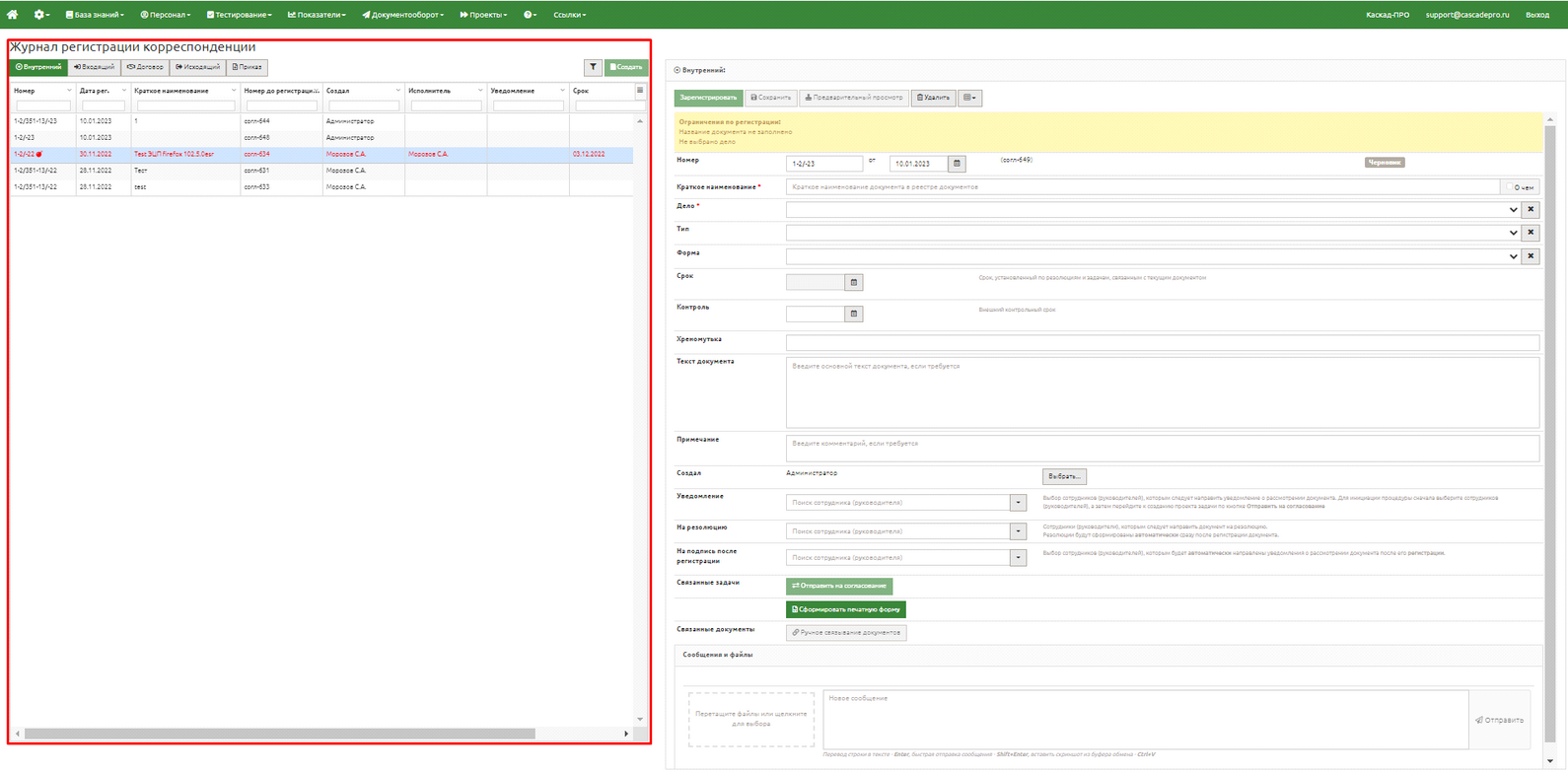Image resolution: width=1568 pixels, height=772 pixels.
Task: Click the support@cascadepro.ru link
Action: 1467,15
